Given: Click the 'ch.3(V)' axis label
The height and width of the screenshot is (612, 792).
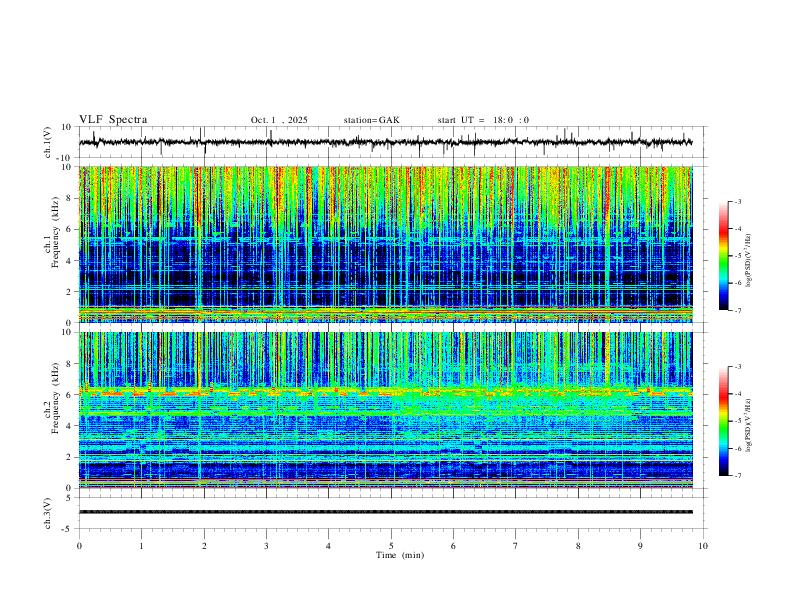Looking at the screenshot, I should click(x=48, y=513).
